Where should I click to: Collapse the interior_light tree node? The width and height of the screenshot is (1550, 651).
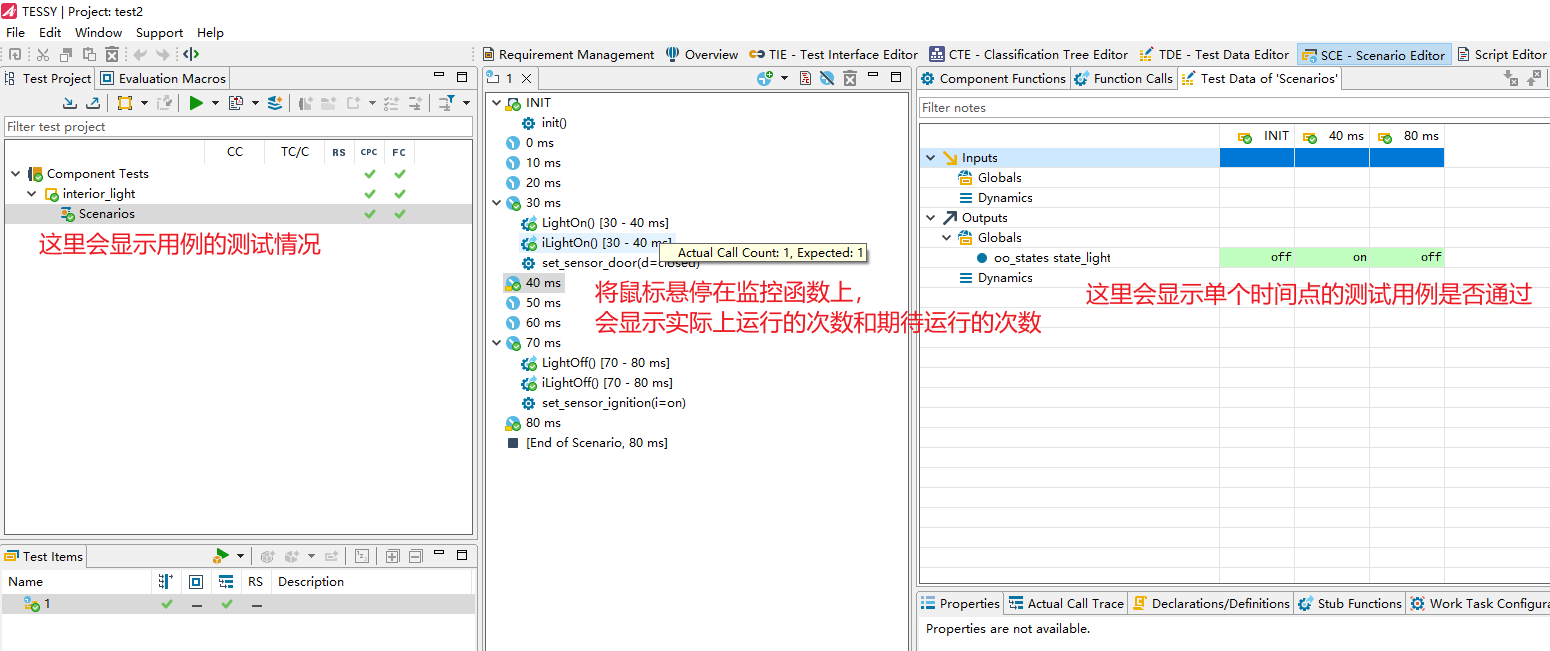(32, 194)
